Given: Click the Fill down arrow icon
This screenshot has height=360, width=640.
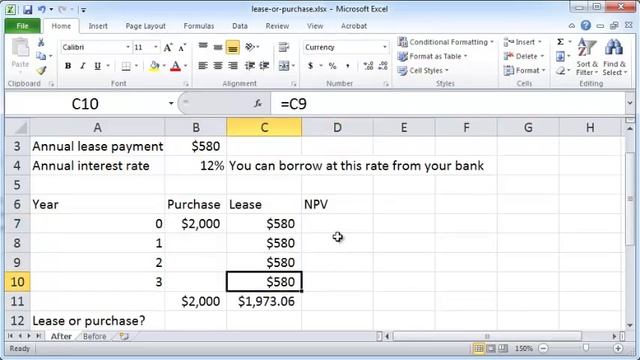Looking at the screenshot, I should pos(561,56).
